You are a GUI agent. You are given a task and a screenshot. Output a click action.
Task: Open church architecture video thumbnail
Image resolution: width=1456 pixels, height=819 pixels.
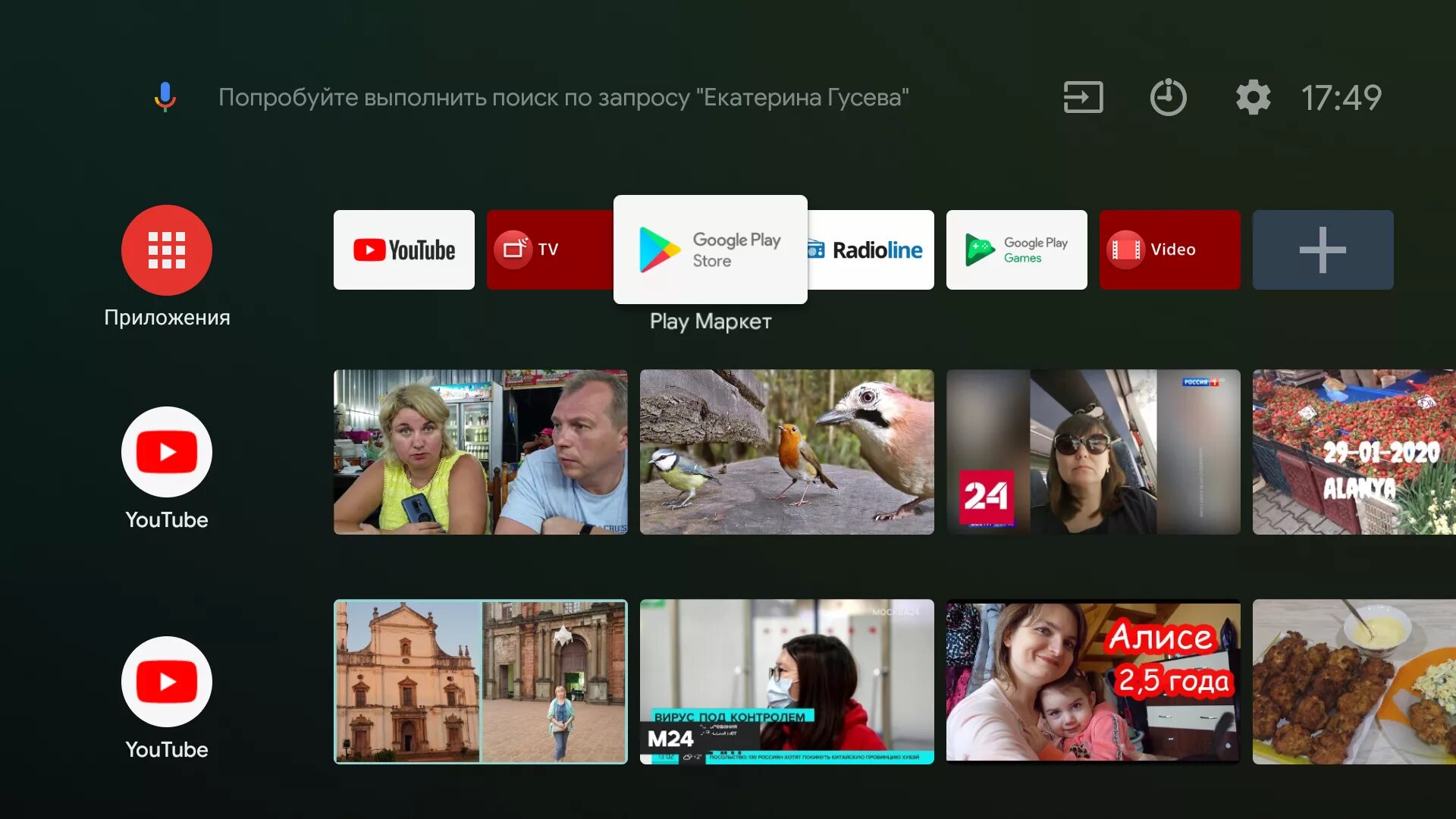coord(479,681)
